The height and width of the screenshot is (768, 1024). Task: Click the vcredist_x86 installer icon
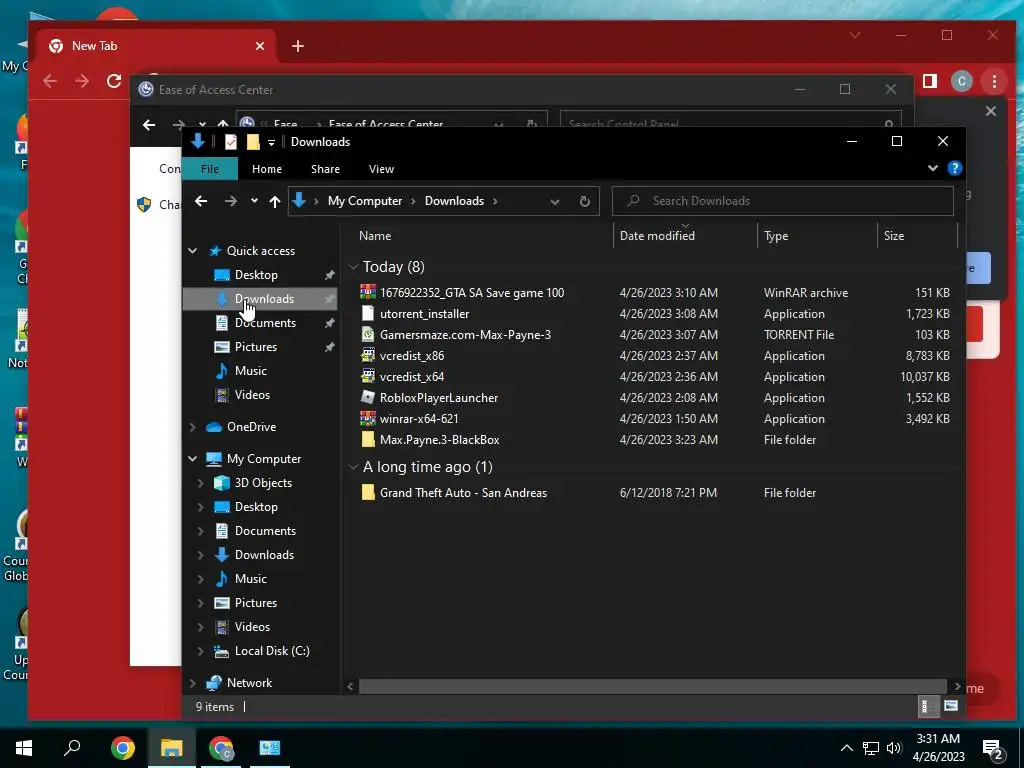(x=368, y=355)
